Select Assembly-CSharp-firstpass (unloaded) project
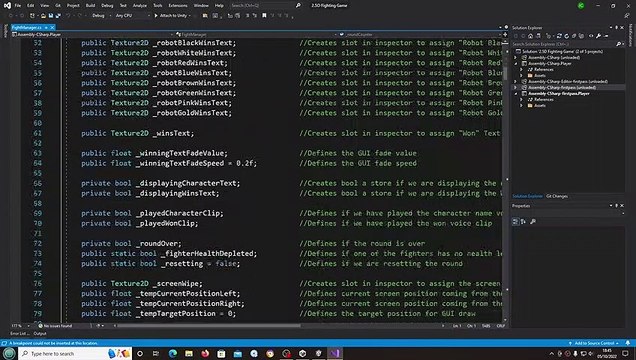Screen dimensions: 636x360 click(x=562, y=88)
